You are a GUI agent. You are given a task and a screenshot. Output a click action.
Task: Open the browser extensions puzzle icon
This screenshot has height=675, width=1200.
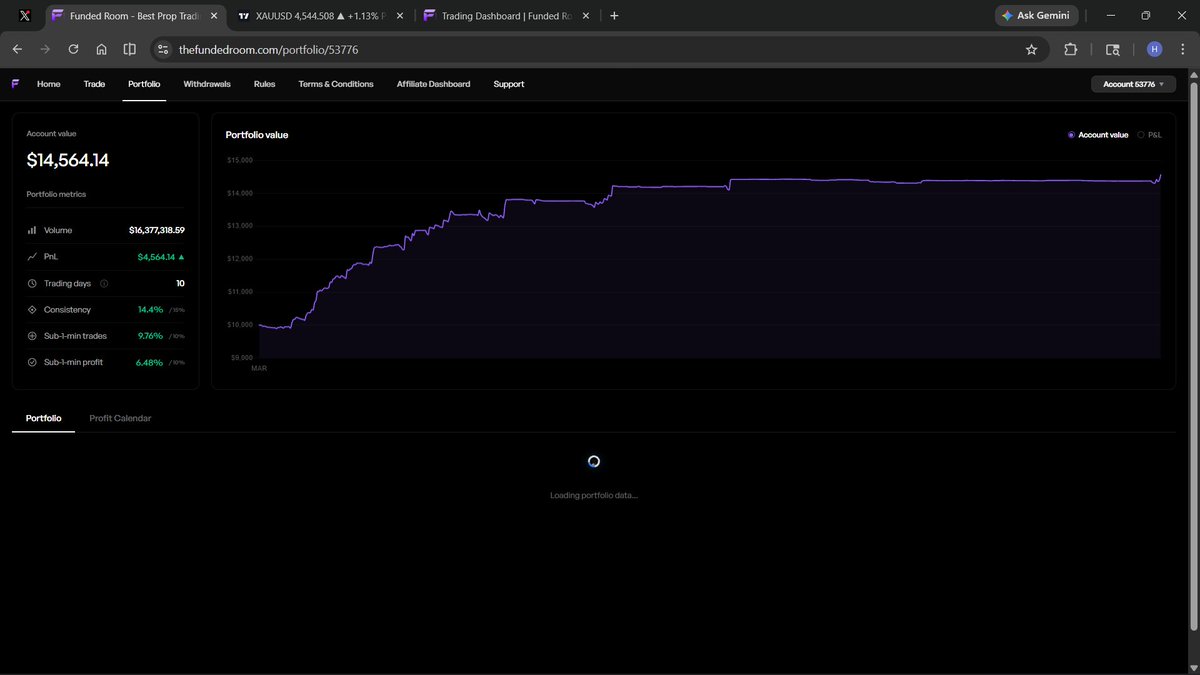click(x=1071, y=49)
